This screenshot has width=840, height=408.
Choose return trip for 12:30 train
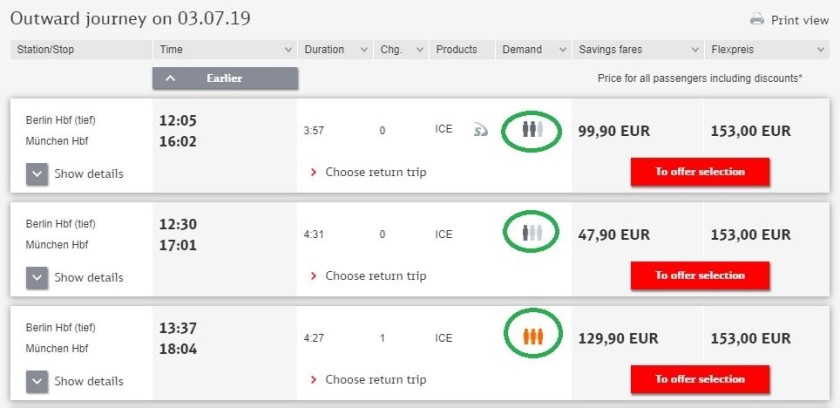375,276
